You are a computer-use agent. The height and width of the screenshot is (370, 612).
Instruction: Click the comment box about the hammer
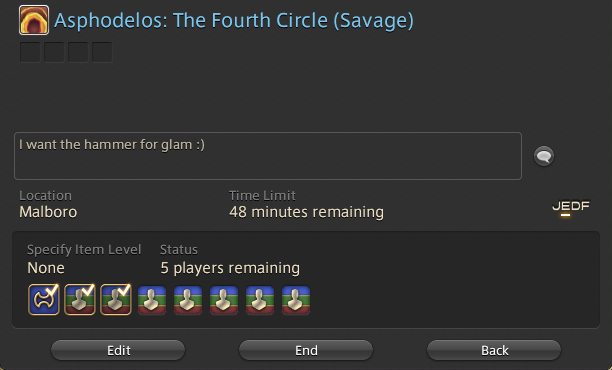click(268, 156)
